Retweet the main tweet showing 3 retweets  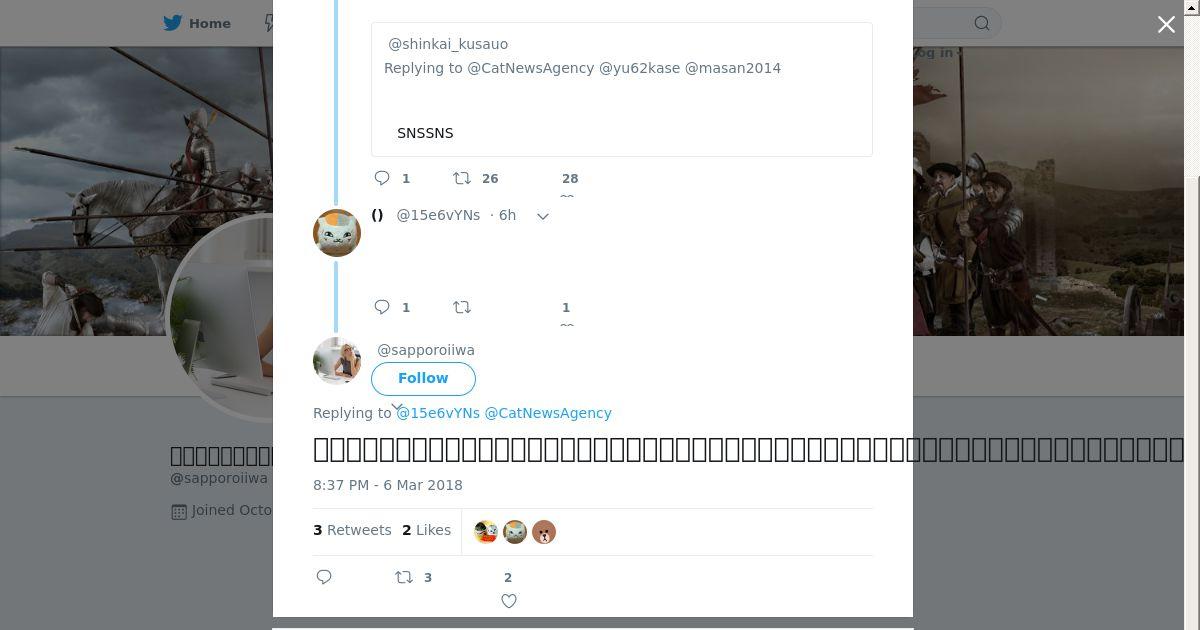[x=404, y=577]
